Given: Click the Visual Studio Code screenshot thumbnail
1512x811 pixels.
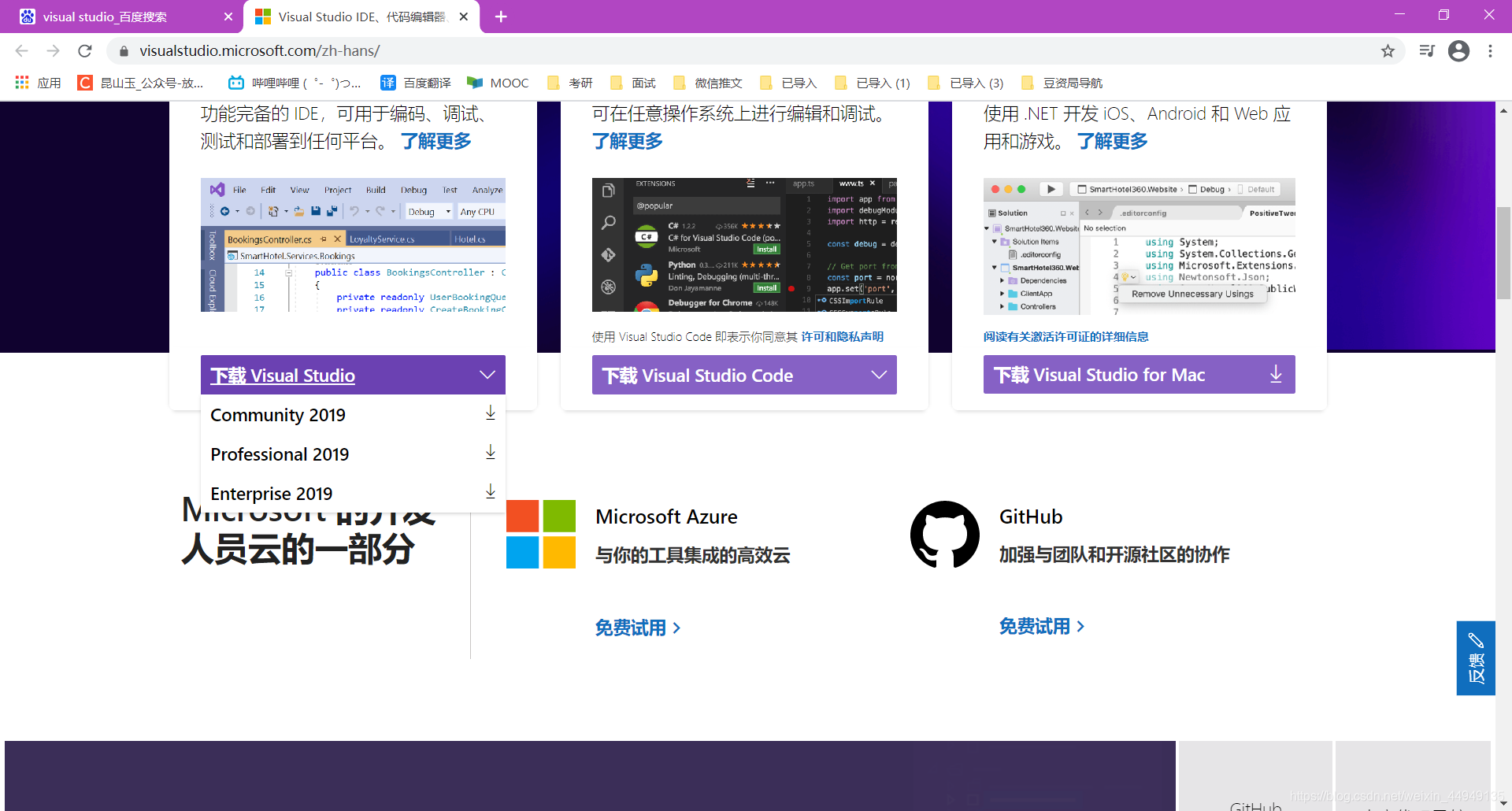Looking at the screenshot, I should coord(744,245).
